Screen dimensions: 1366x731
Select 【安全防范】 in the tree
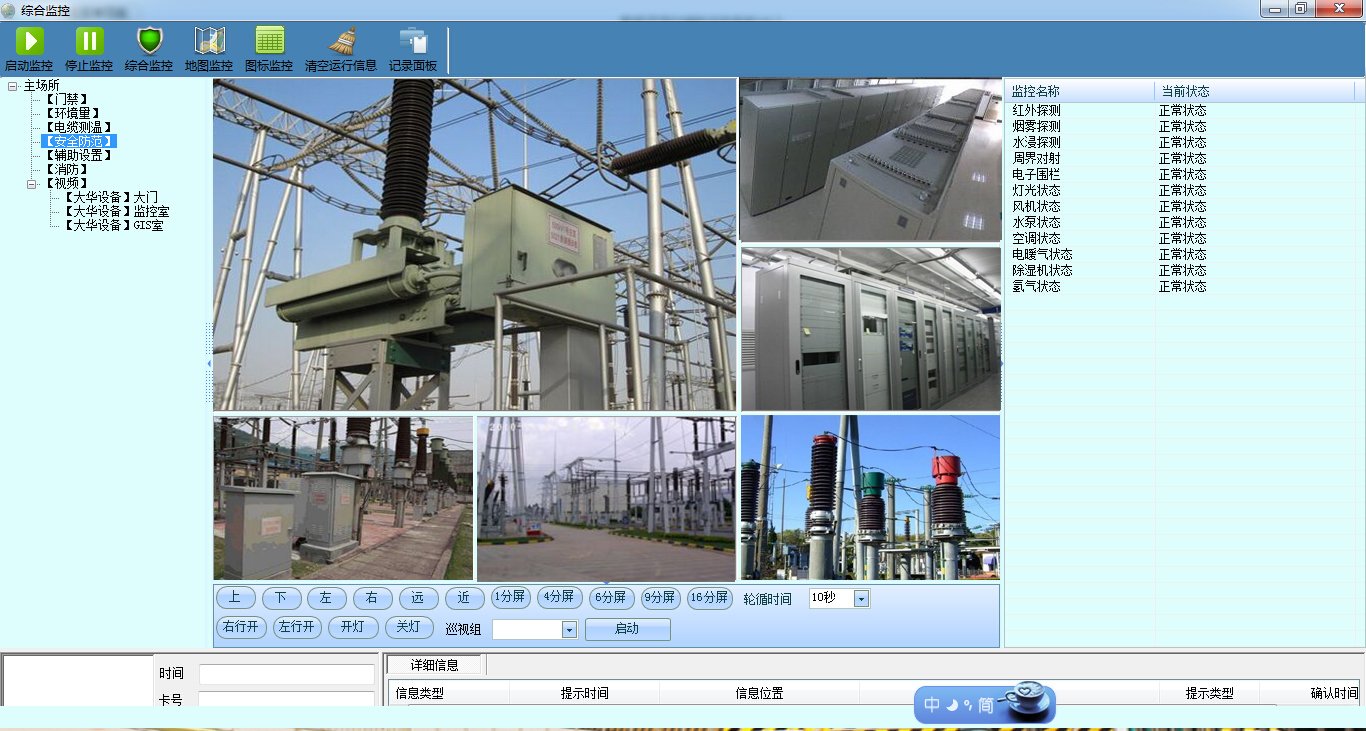coord(79,142)
